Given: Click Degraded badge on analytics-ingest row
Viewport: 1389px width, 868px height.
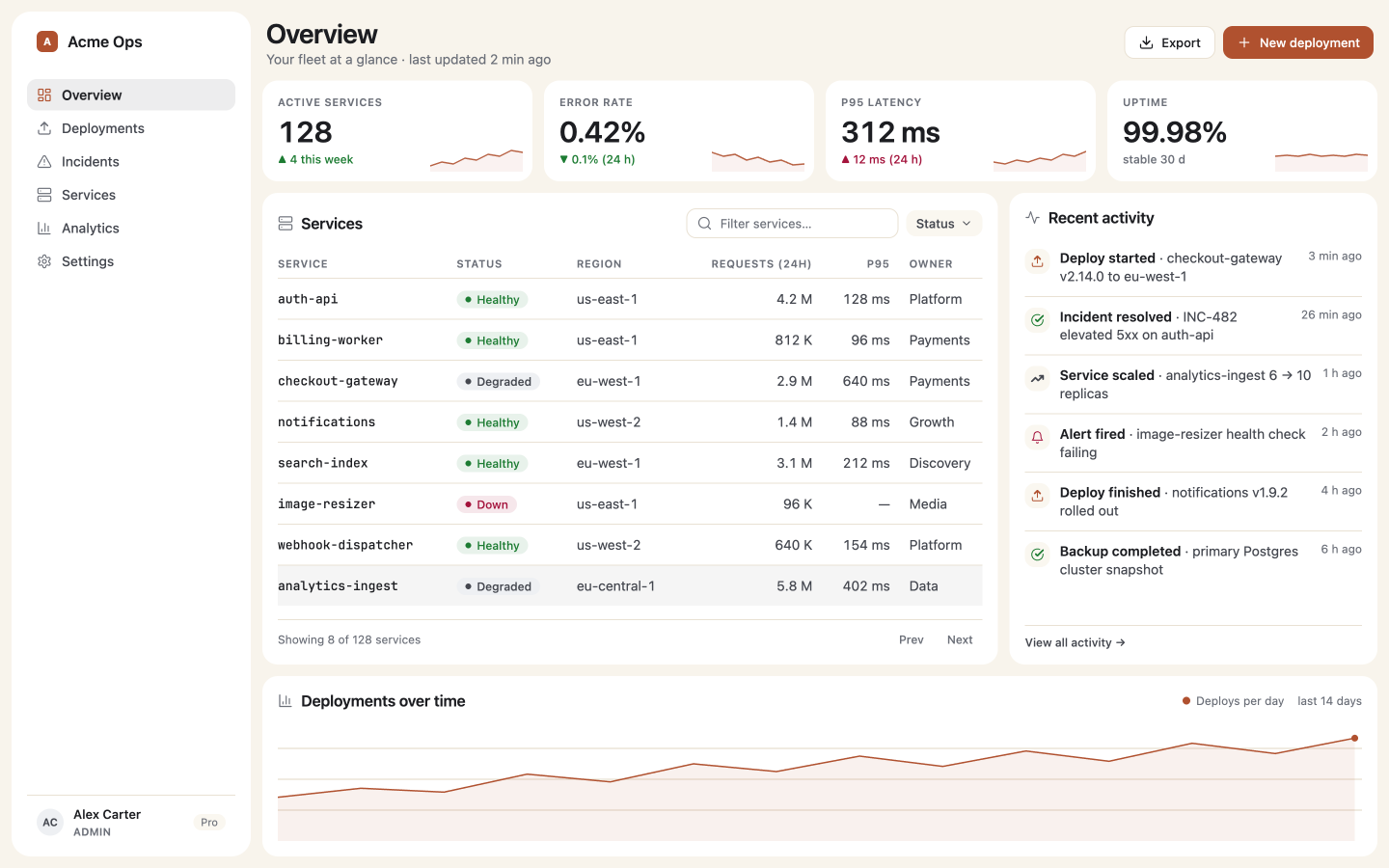Looking at the screenshot, I should 498,586.
